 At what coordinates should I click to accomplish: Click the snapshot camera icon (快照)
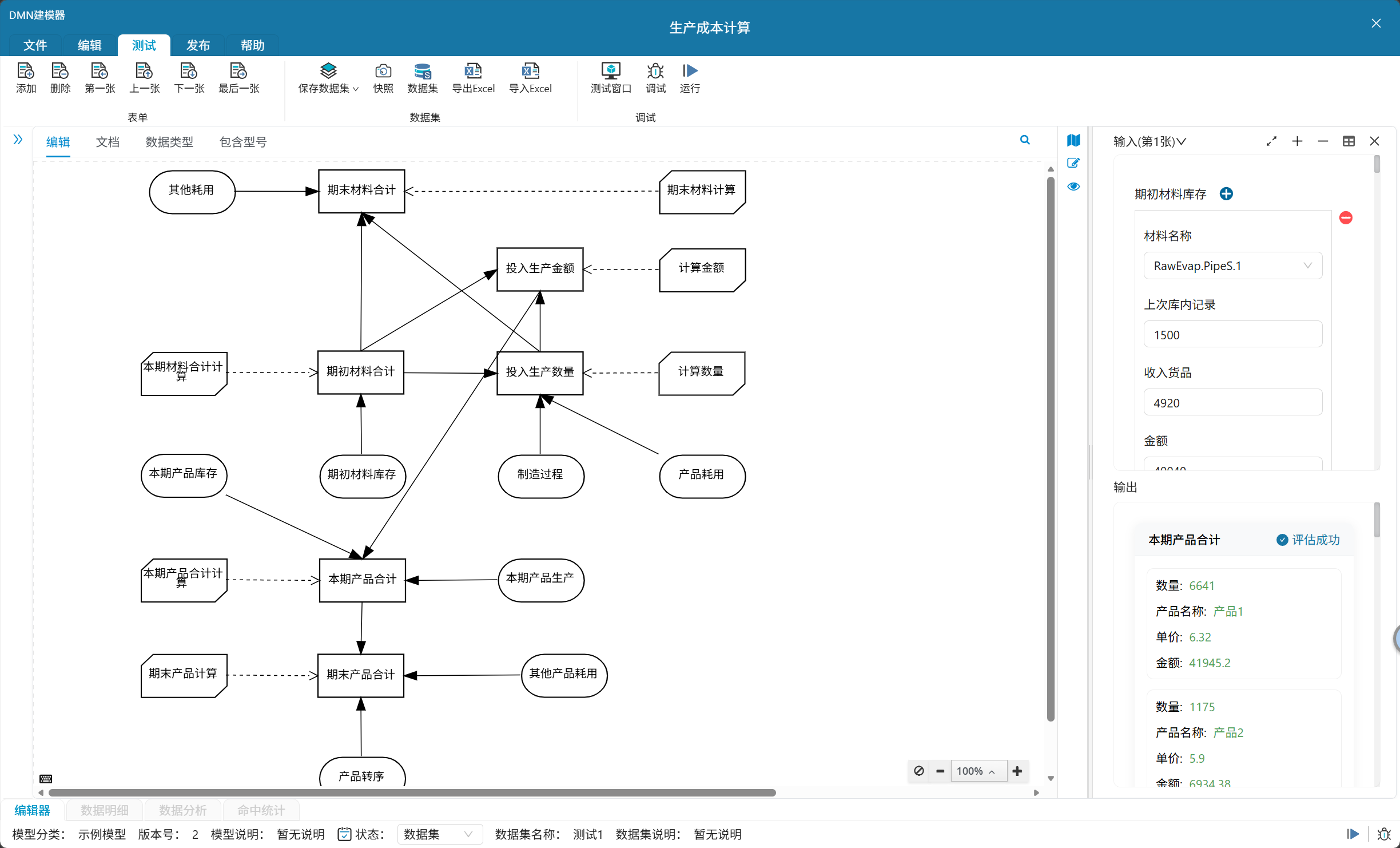coord(383,72)
